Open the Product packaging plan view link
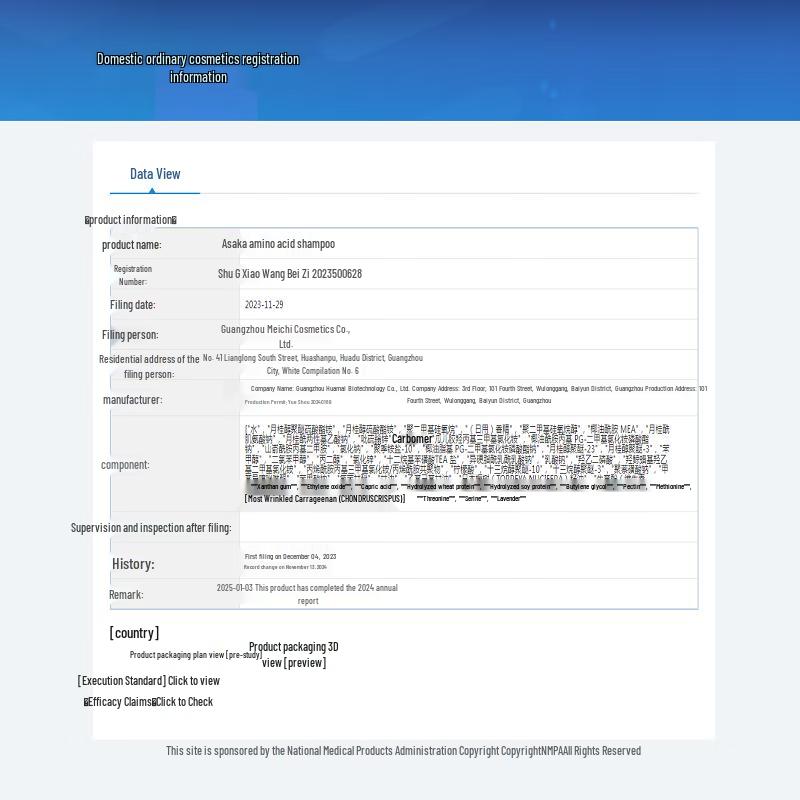This screenshot has width=800, height=800. (195, 655)
